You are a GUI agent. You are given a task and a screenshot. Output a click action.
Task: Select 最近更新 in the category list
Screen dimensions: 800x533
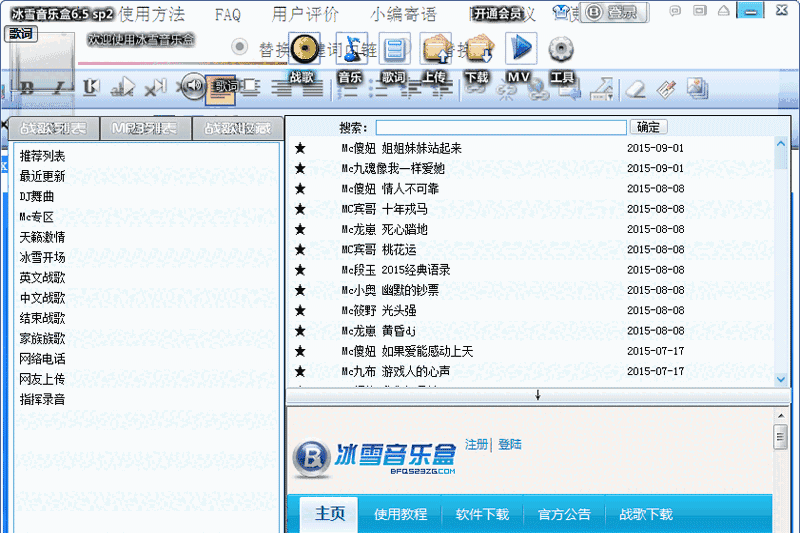(42, 176)
